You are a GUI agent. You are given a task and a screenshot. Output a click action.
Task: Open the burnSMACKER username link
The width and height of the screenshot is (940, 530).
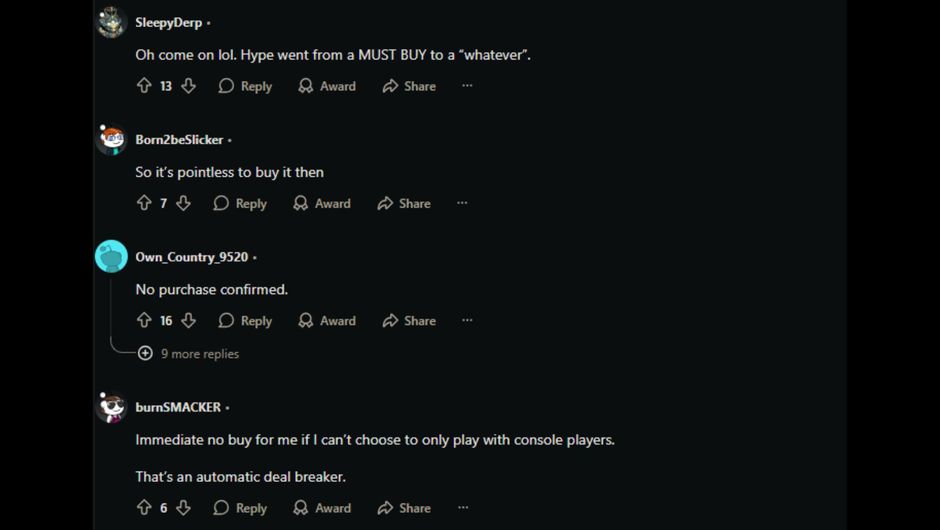pyautogui.click(x=178, y=407)
